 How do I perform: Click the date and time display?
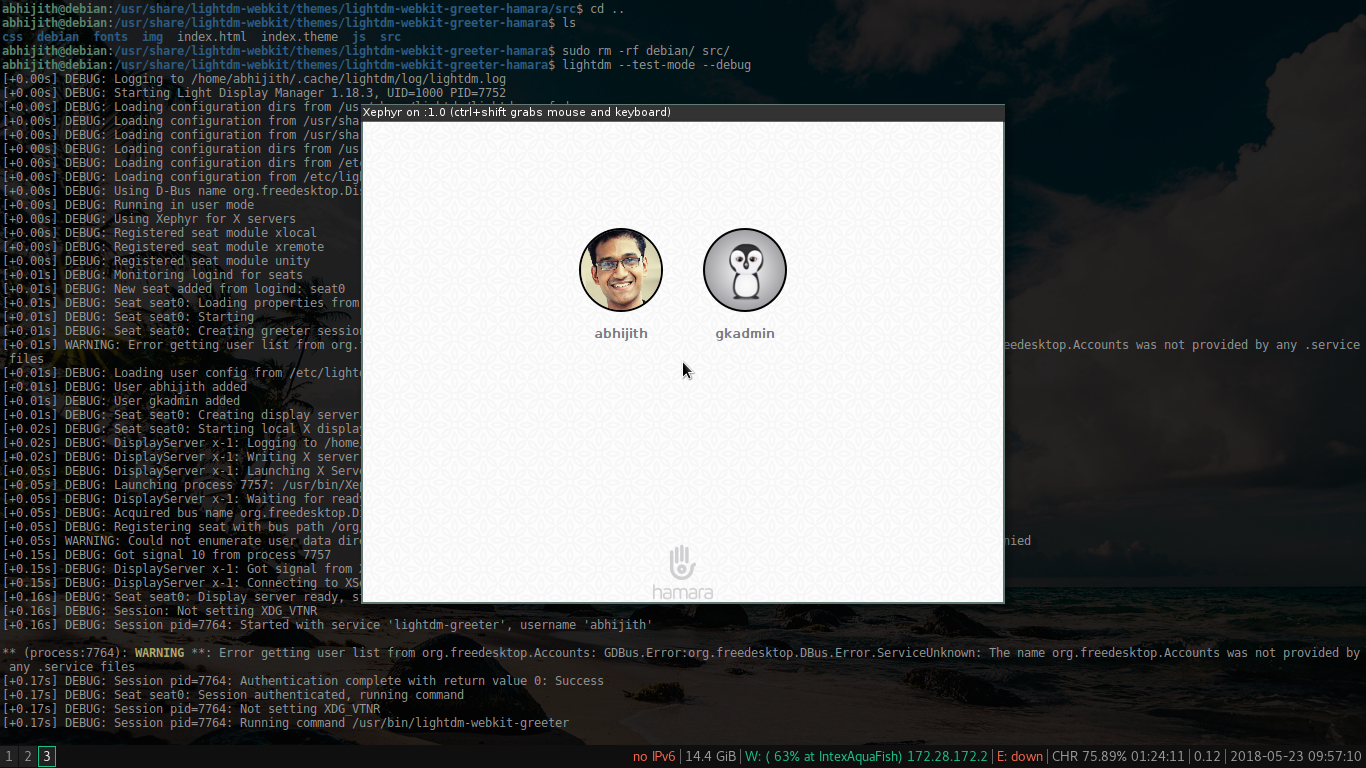[1295, 757]
